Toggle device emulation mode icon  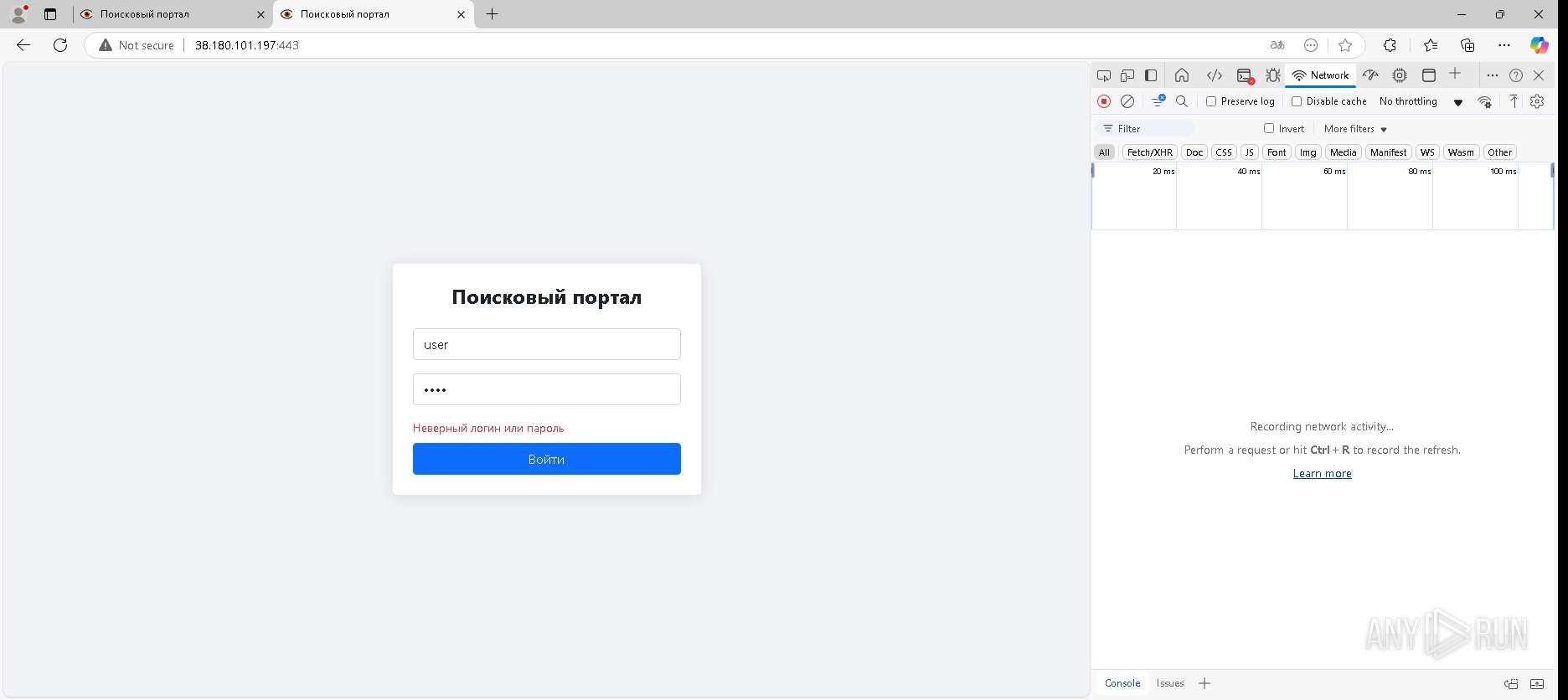[1127, 75]
